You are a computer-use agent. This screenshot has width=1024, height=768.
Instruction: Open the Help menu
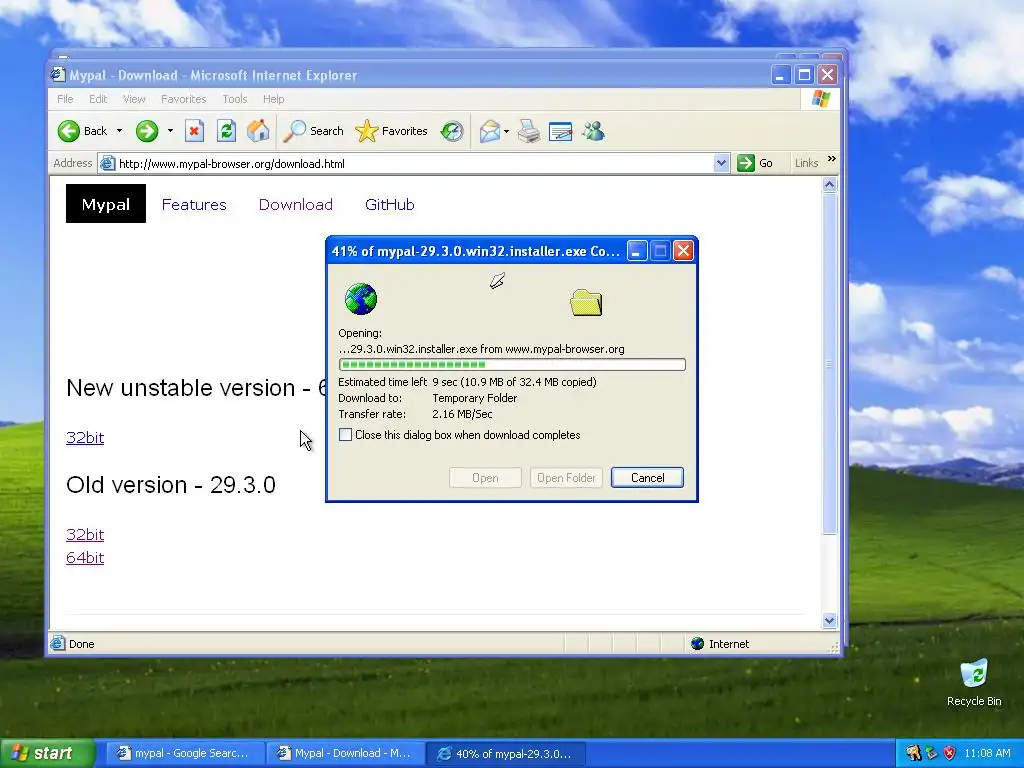point(274,99)
